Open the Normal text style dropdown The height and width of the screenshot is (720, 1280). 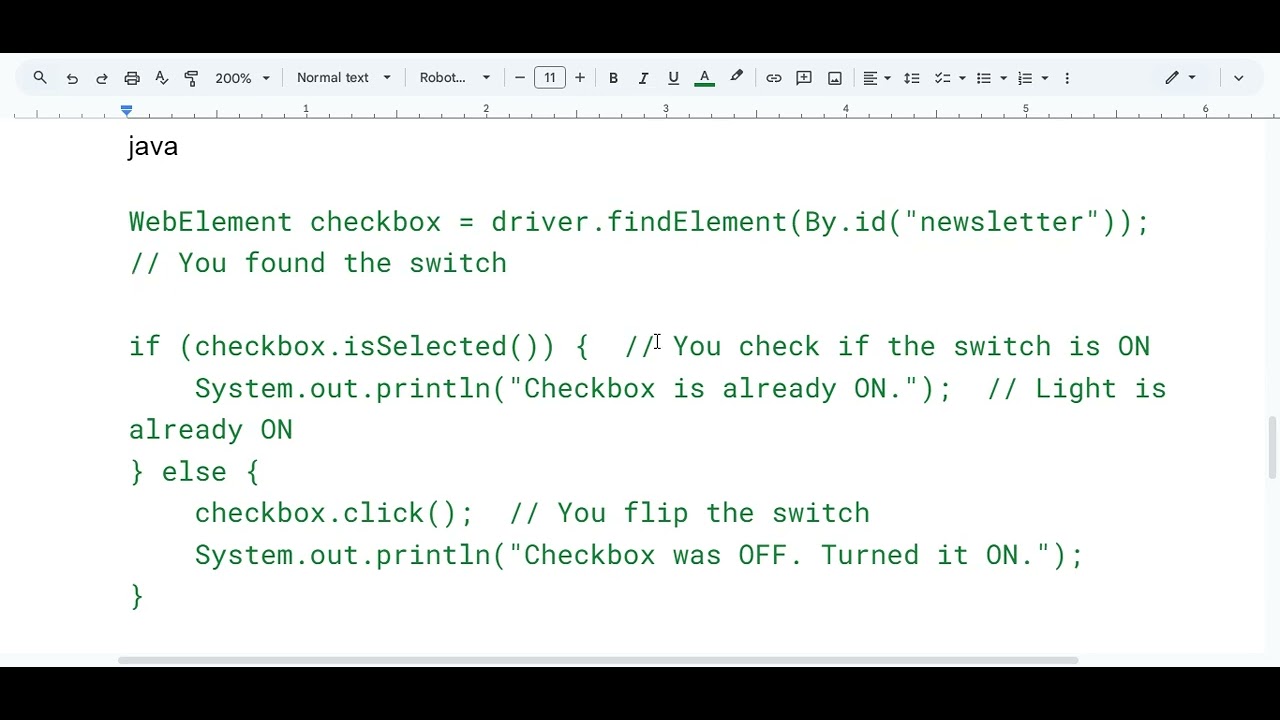click(343, 78)
